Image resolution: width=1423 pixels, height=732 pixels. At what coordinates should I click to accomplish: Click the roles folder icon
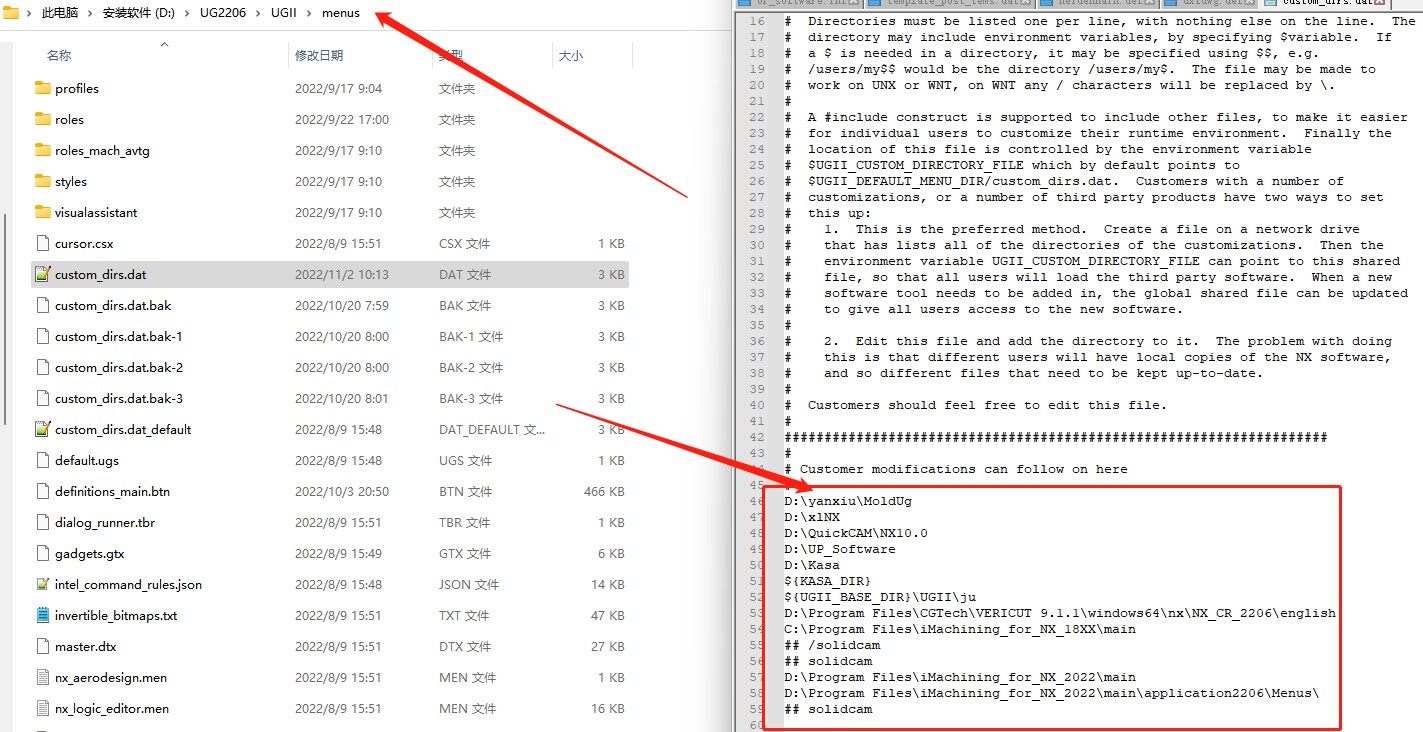[x=42, y=119]
